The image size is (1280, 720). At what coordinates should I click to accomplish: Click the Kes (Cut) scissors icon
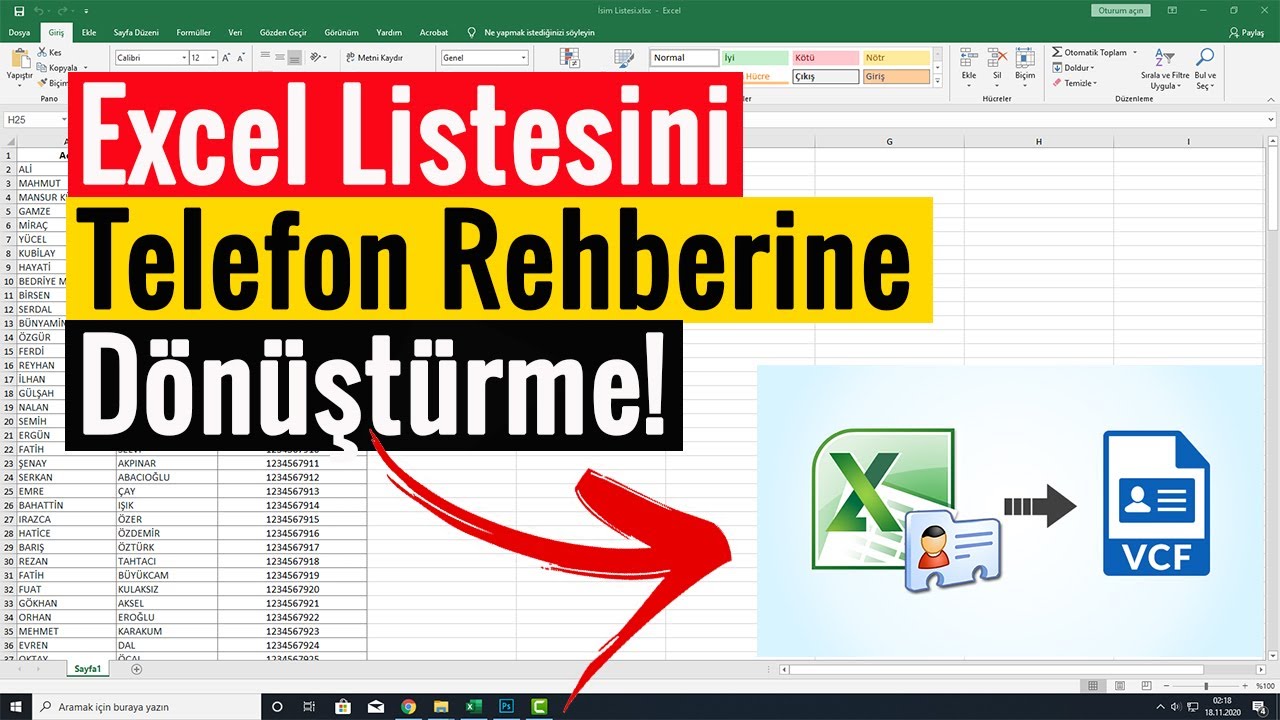tap(42, 52)
